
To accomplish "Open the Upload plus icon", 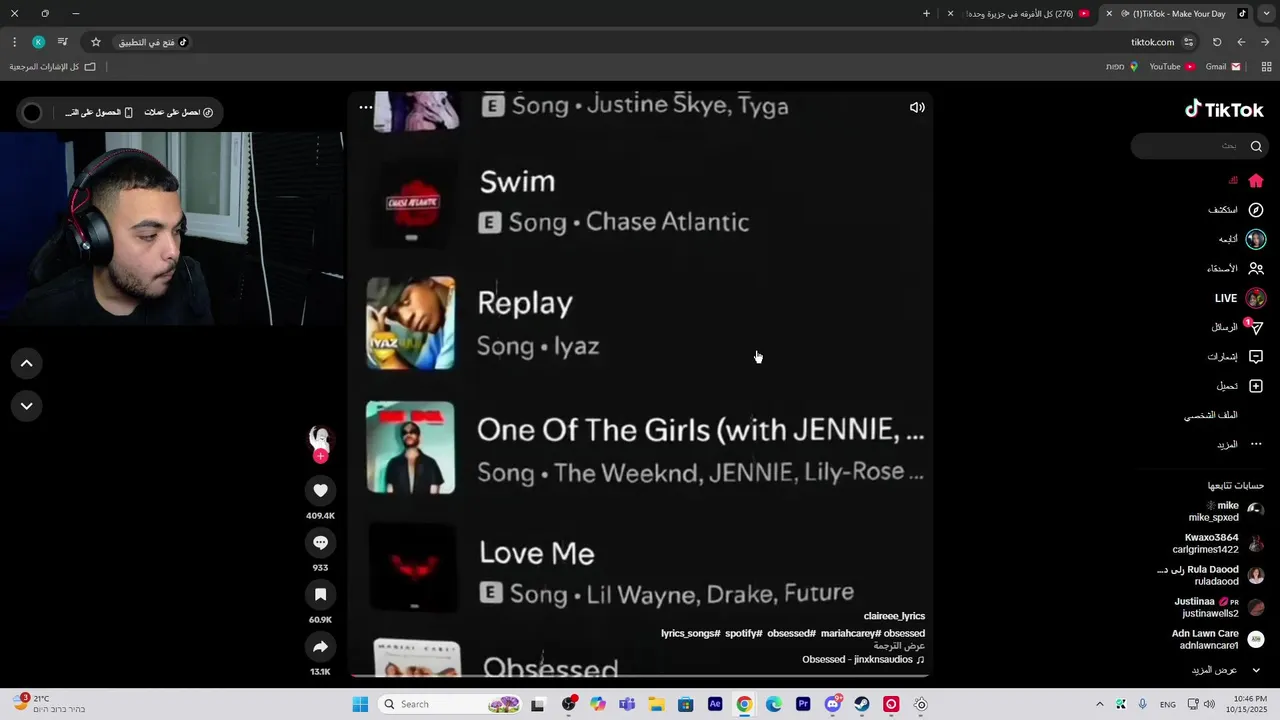I will pyautogui.click(x=1256, y=386).
